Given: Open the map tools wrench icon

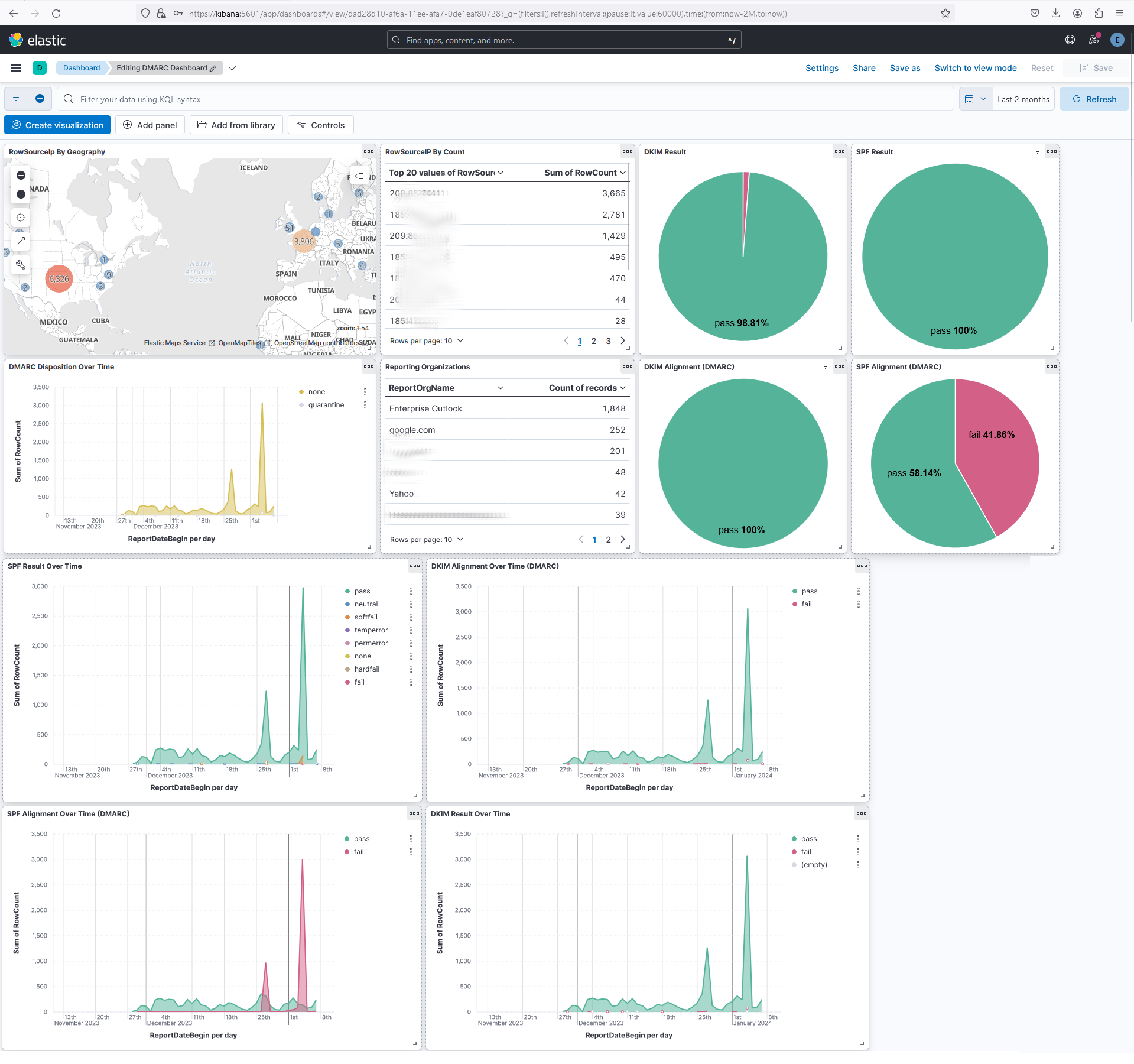Looking at the screenshot, I should click(21, 265).
